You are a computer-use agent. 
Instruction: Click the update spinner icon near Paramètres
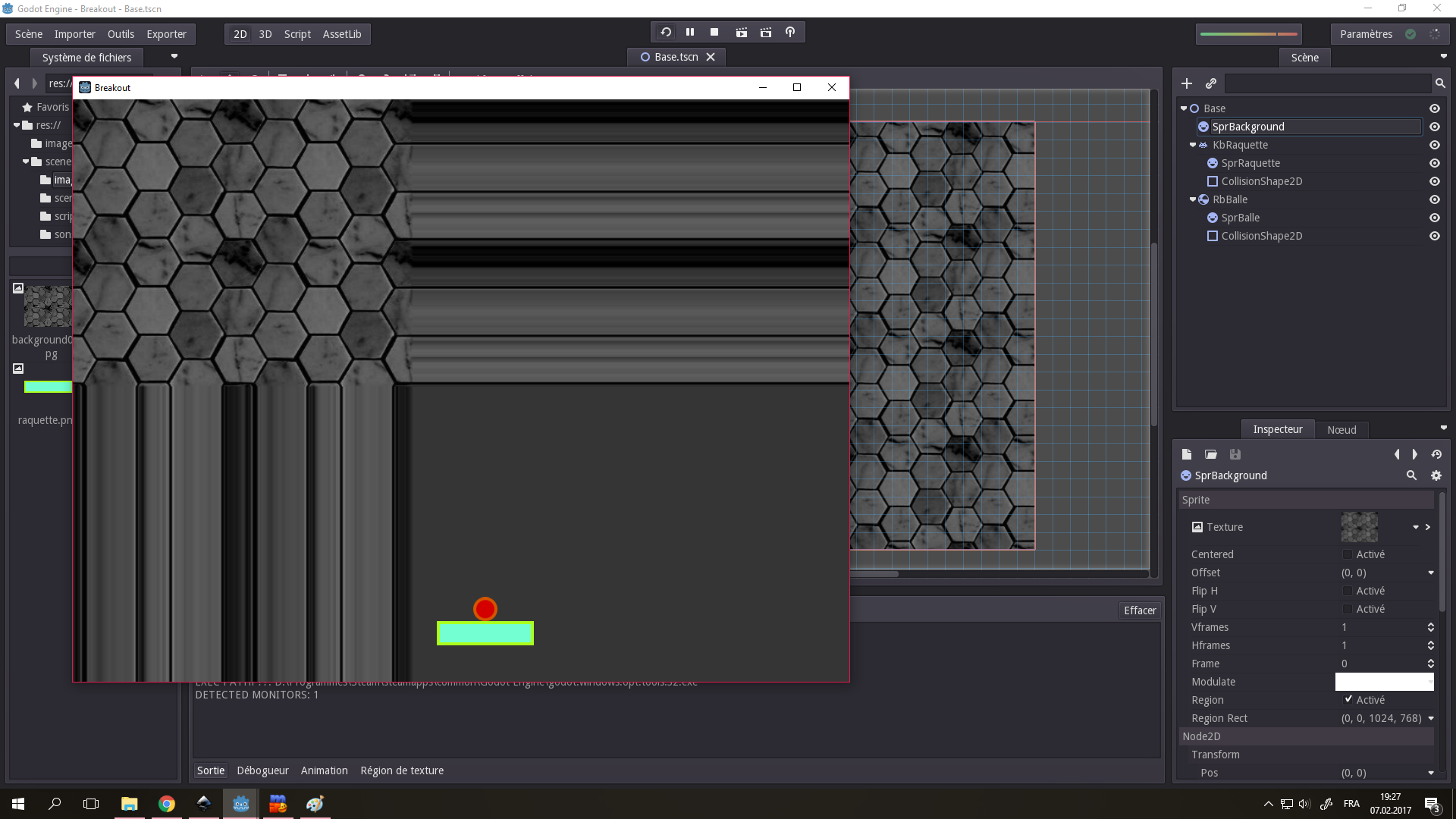[x=1435, y=34]
